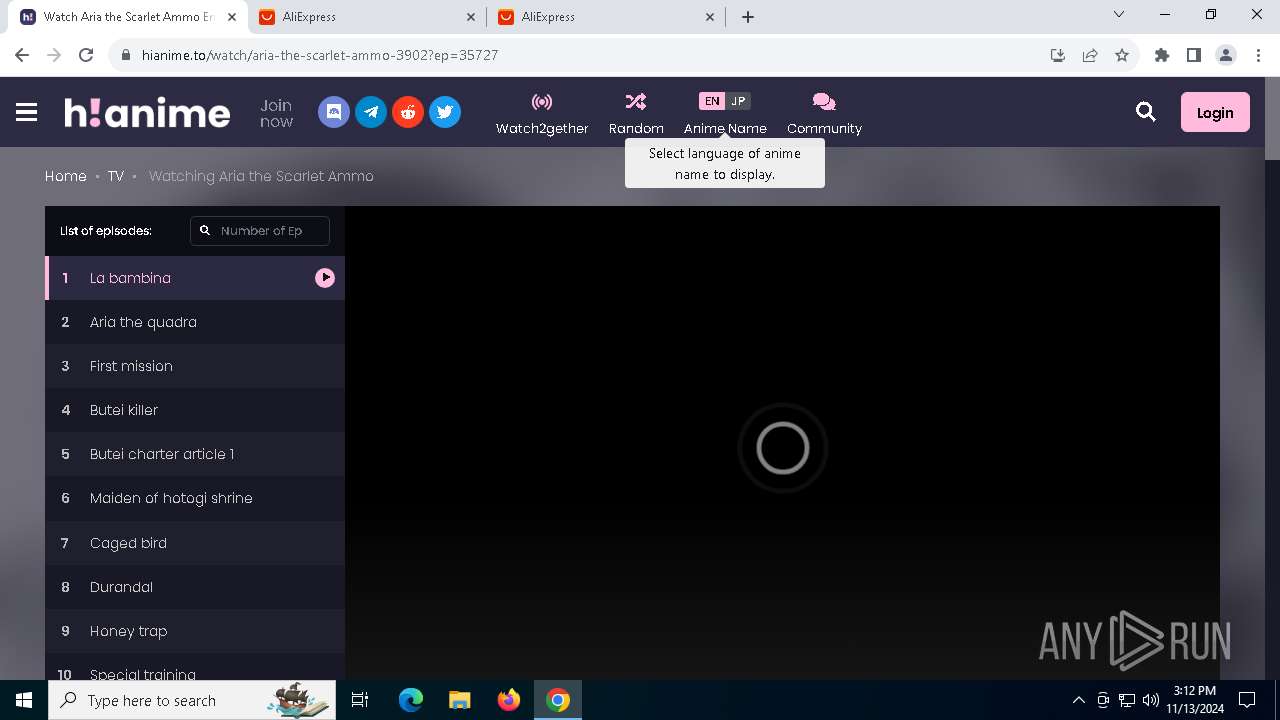Go back to the previous page

22,55
